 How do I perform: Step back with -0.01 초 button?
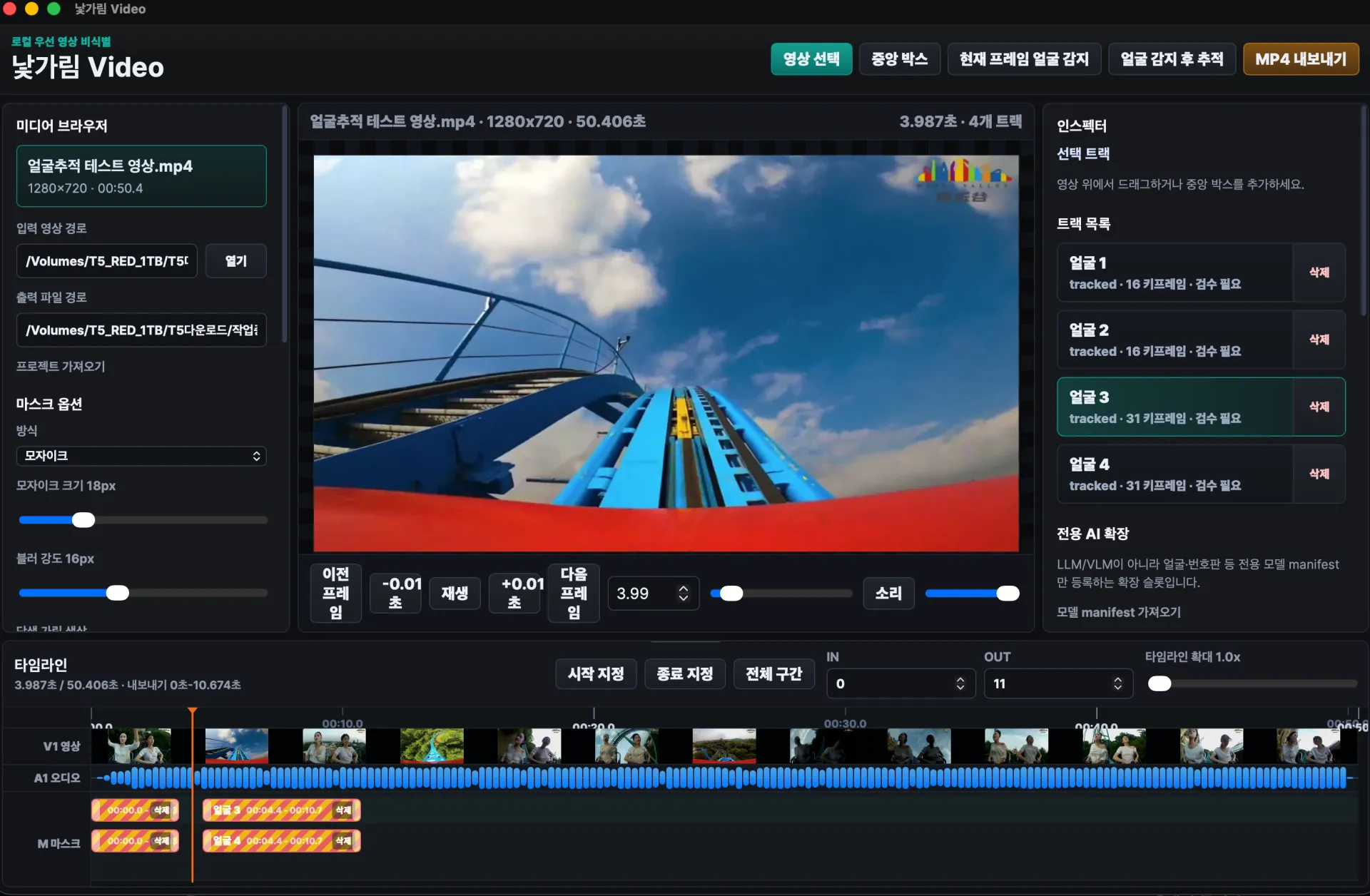click(x=395, y=594)
